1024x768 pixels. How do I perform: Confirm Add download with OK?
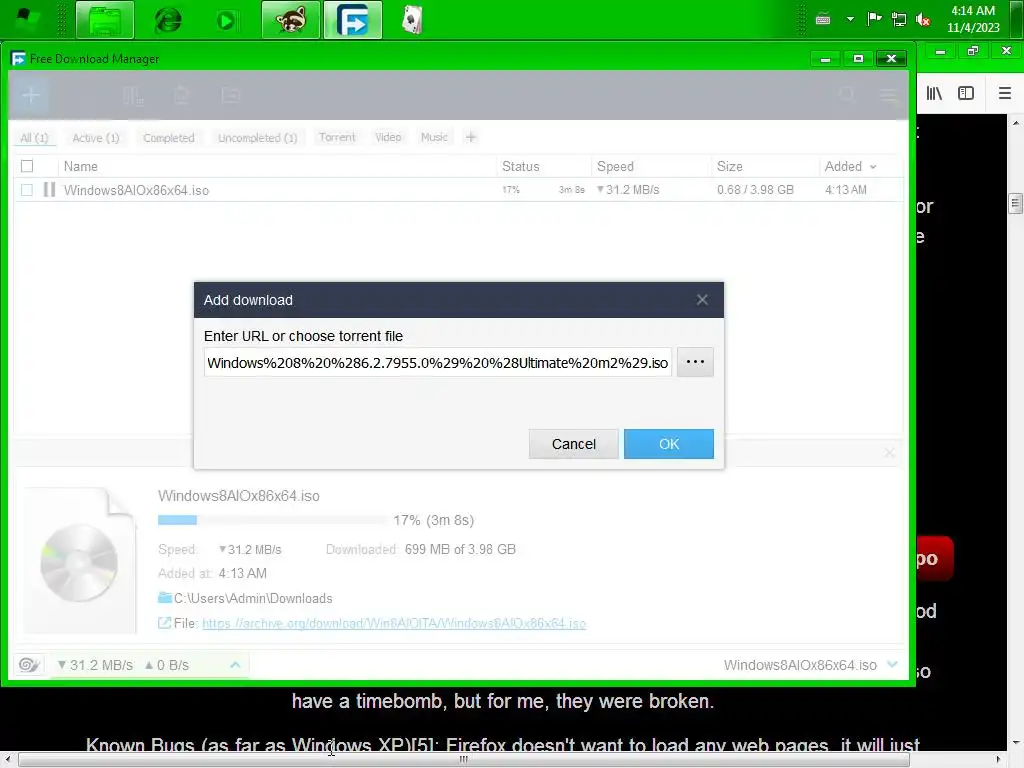(669, 444)
